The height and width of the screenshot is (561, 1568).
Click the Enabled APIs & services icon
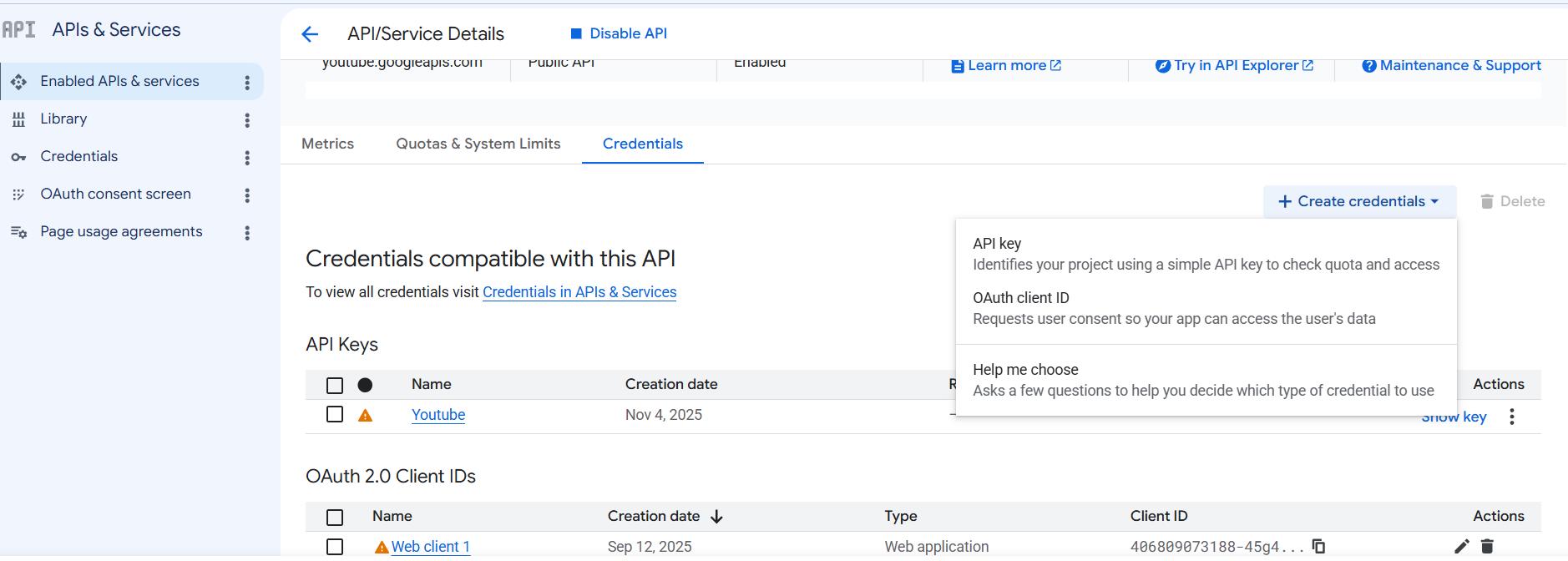click(x=18, y=82)
